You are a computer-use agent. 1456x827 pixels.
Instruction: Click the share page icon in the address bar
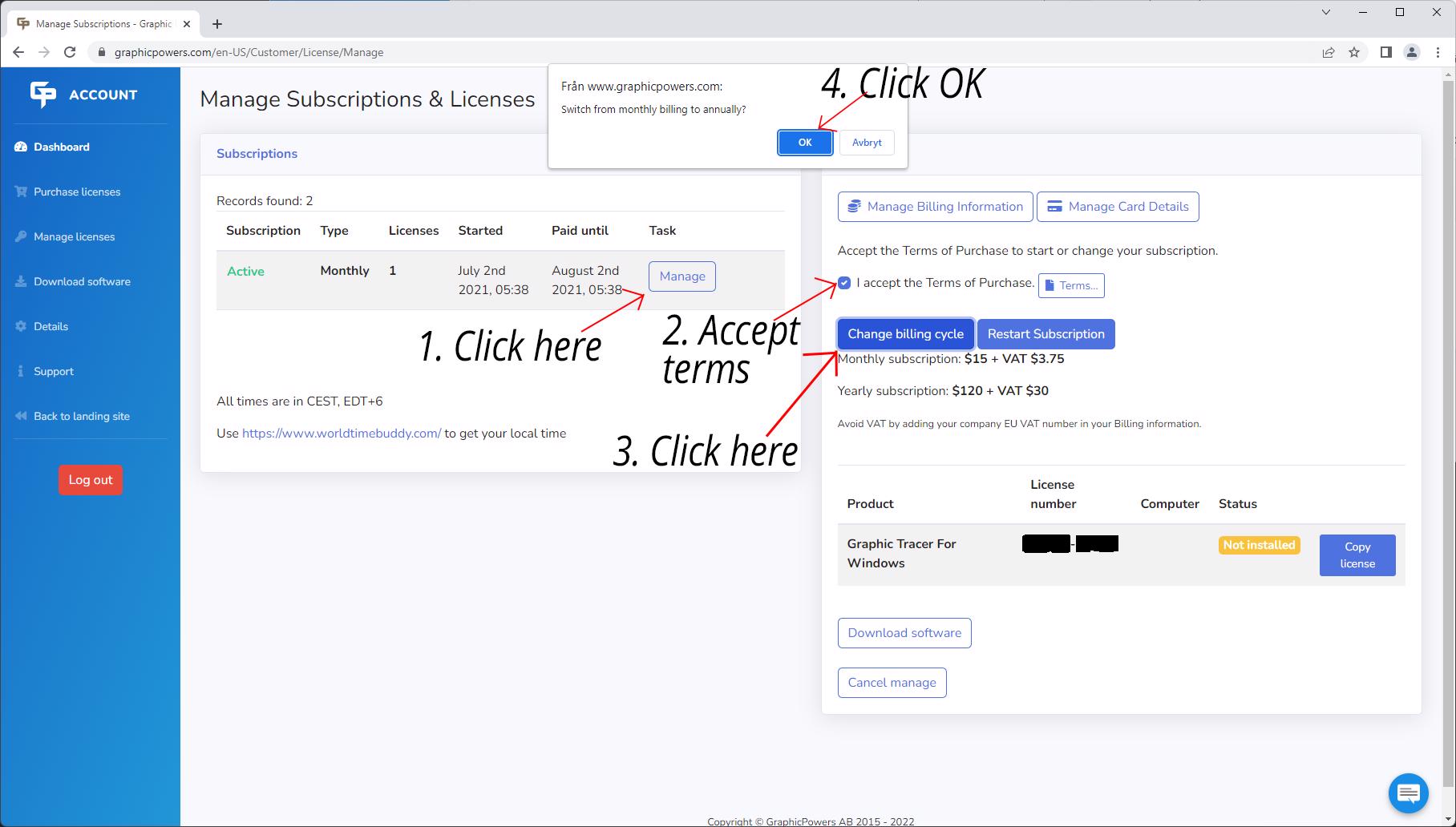(1329, 52)
